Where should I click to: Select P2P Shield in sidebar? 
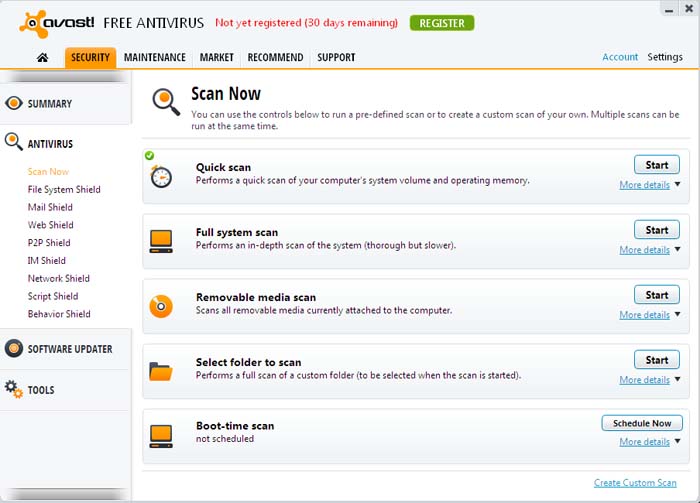click(49, 243)
